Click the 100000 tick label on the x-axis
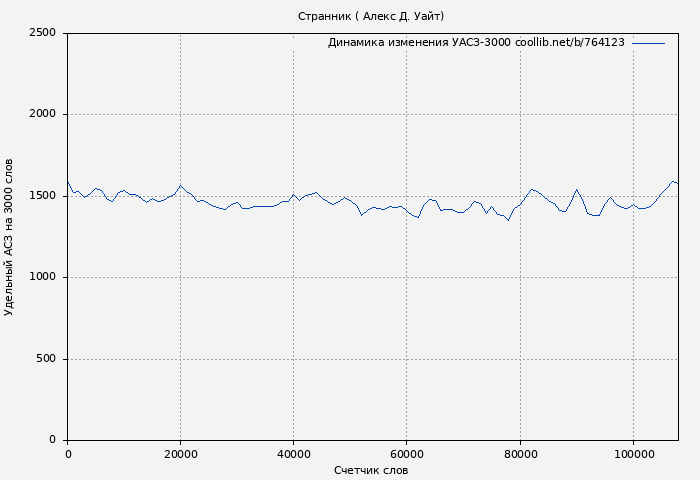Image resolution: width=700 pixels, height=480 pixels. (632, 454)
